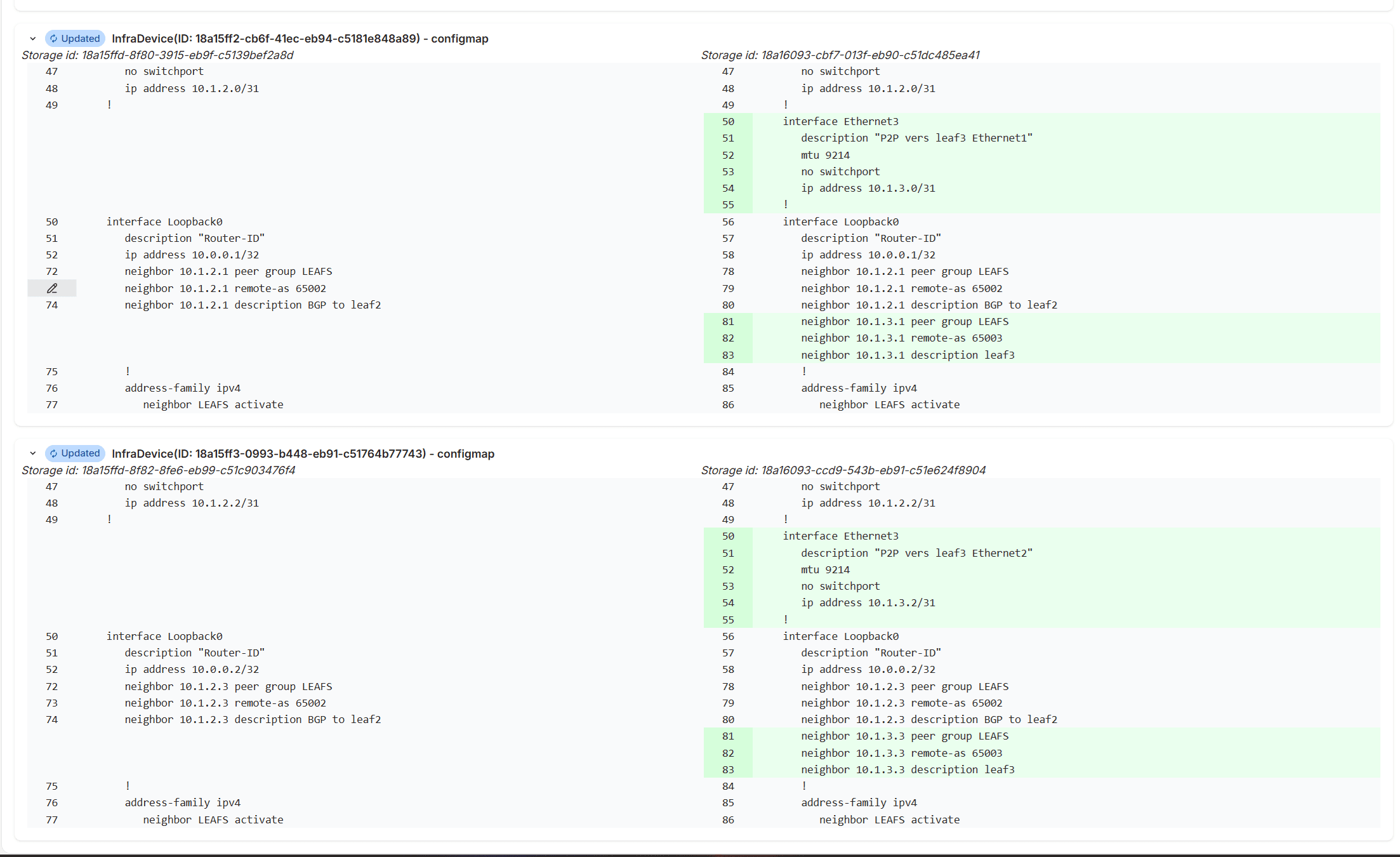Click storage id 18a16093-ccd9-543b label
1400x857 pixels.
pyautogui.click(x=843, y=470)
